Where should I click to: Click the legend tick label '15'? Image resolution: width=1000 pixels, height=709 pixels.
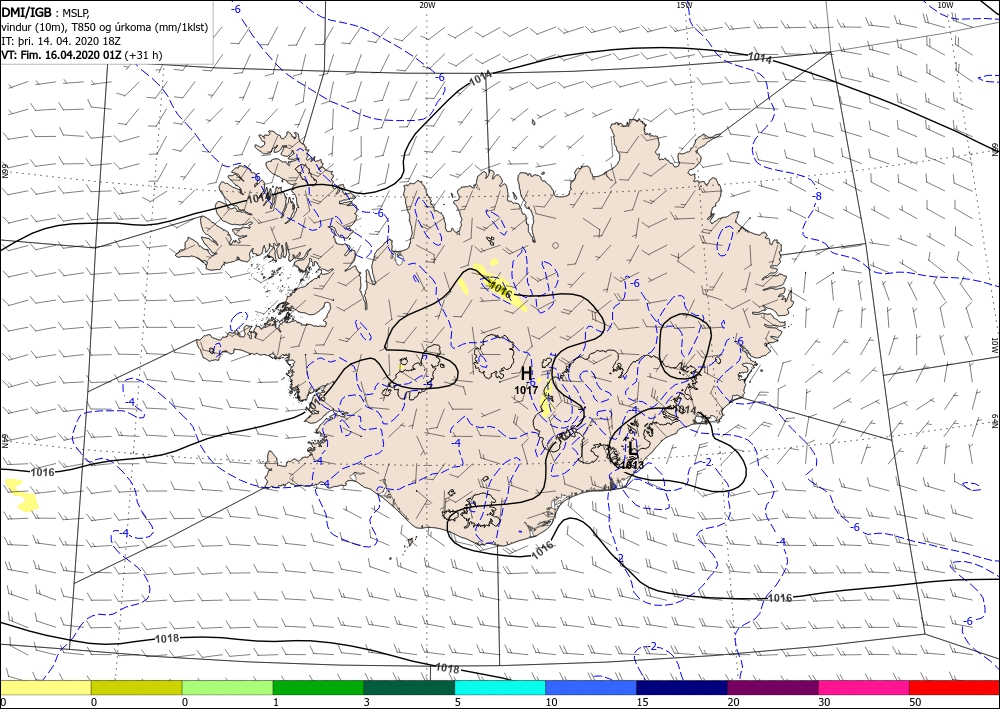[642, 702]
